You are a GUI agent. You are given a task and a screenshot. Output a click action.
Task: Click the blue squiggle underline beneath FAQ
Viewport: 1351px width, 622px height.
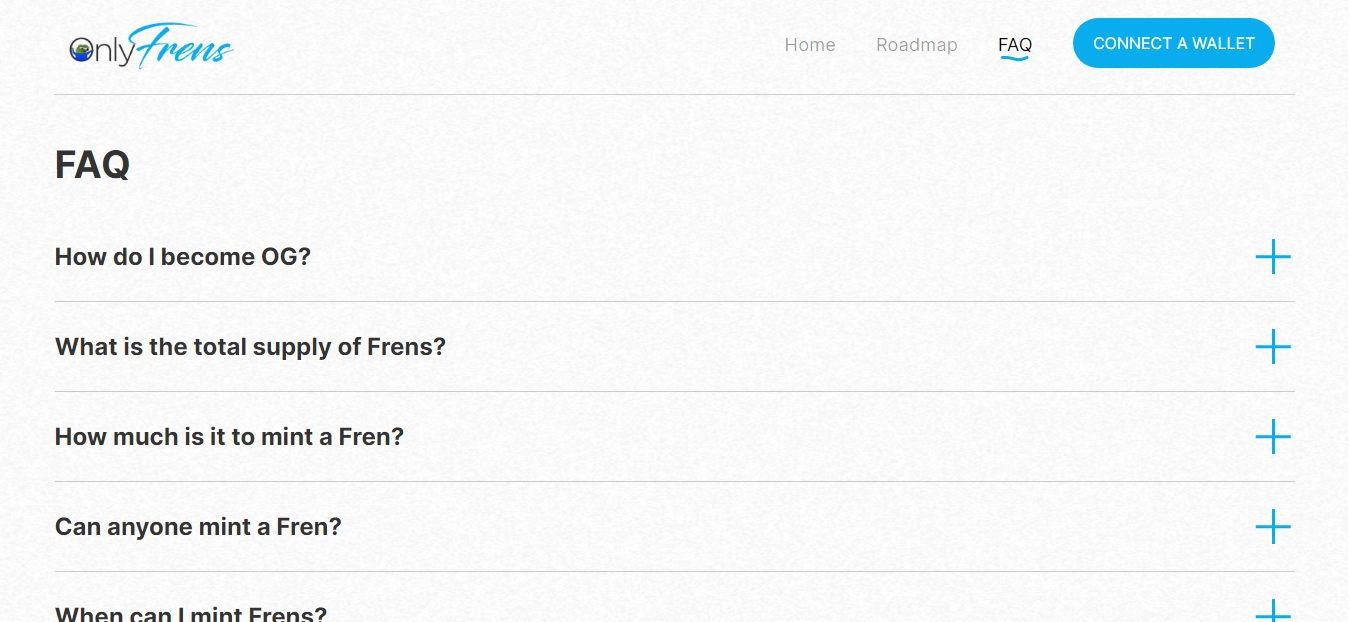click(1015, 58)
